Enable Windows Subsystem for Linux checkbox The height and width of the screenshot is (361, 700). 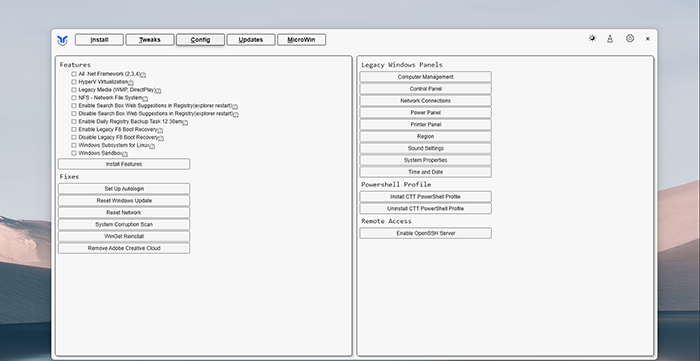(74, 145)
